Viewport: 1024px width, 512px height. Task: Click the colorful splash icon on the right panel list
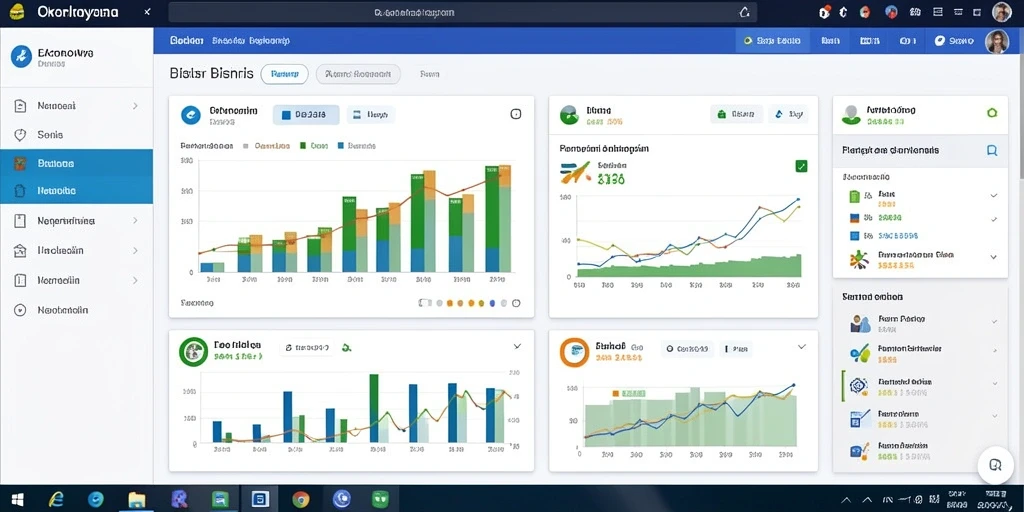859,259
